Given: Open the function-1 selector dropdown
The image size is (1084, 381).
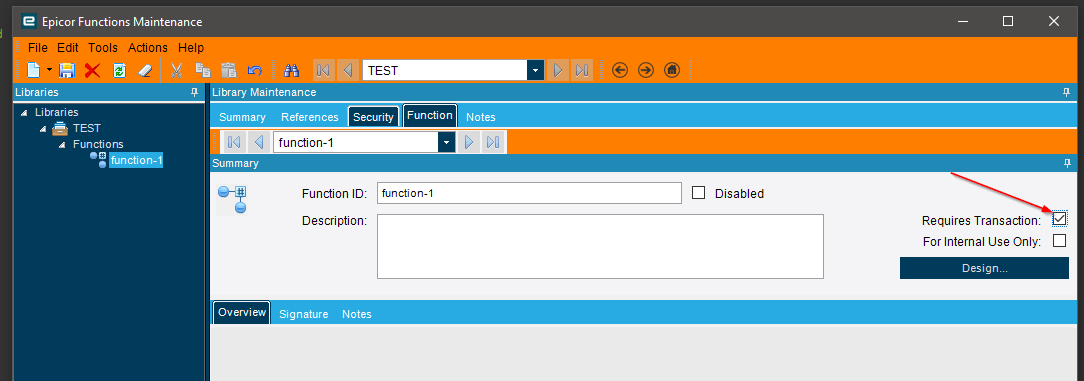Looking at the screenshot, I should pyautogui.click(x=447, y=142).
